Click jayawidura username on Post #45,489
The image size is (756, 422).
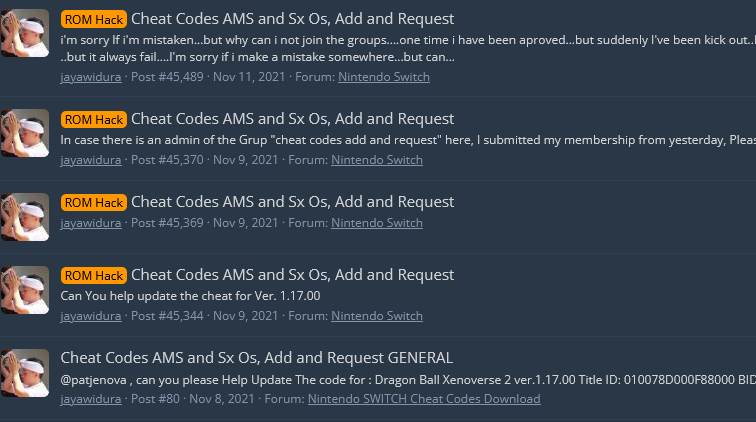tap(91, 77)
